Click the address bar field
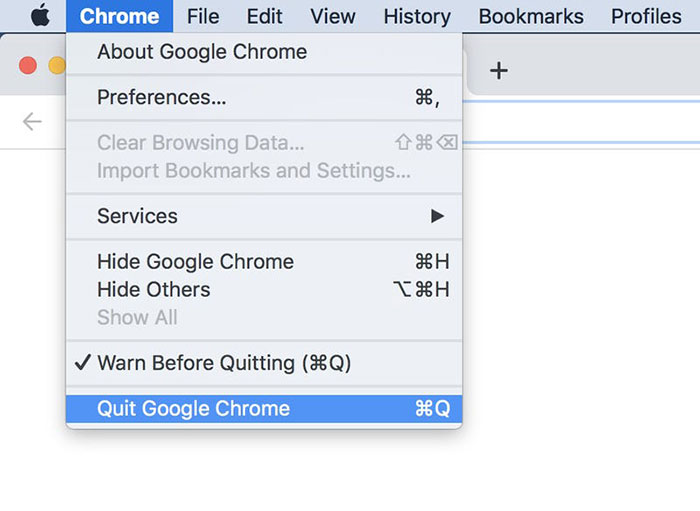Image resolution: width=700 pixels, height=511 pixels. coord(580,124)
